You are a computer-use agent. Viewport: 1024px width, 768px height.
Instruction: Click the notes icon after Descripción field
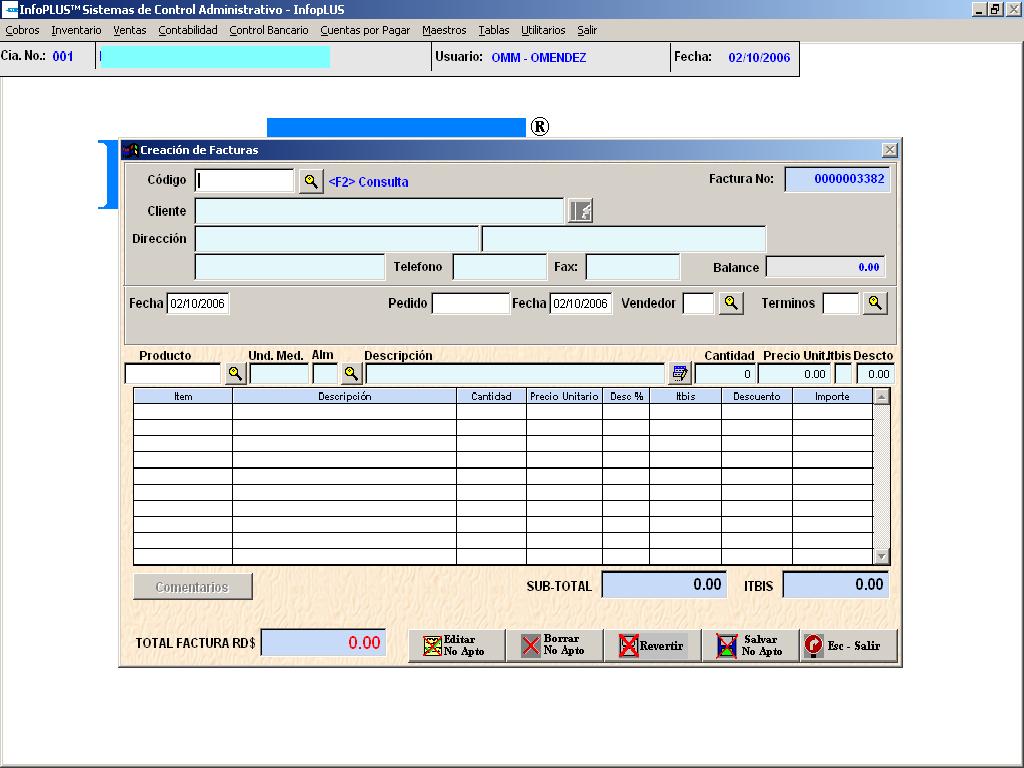point(680,374)
